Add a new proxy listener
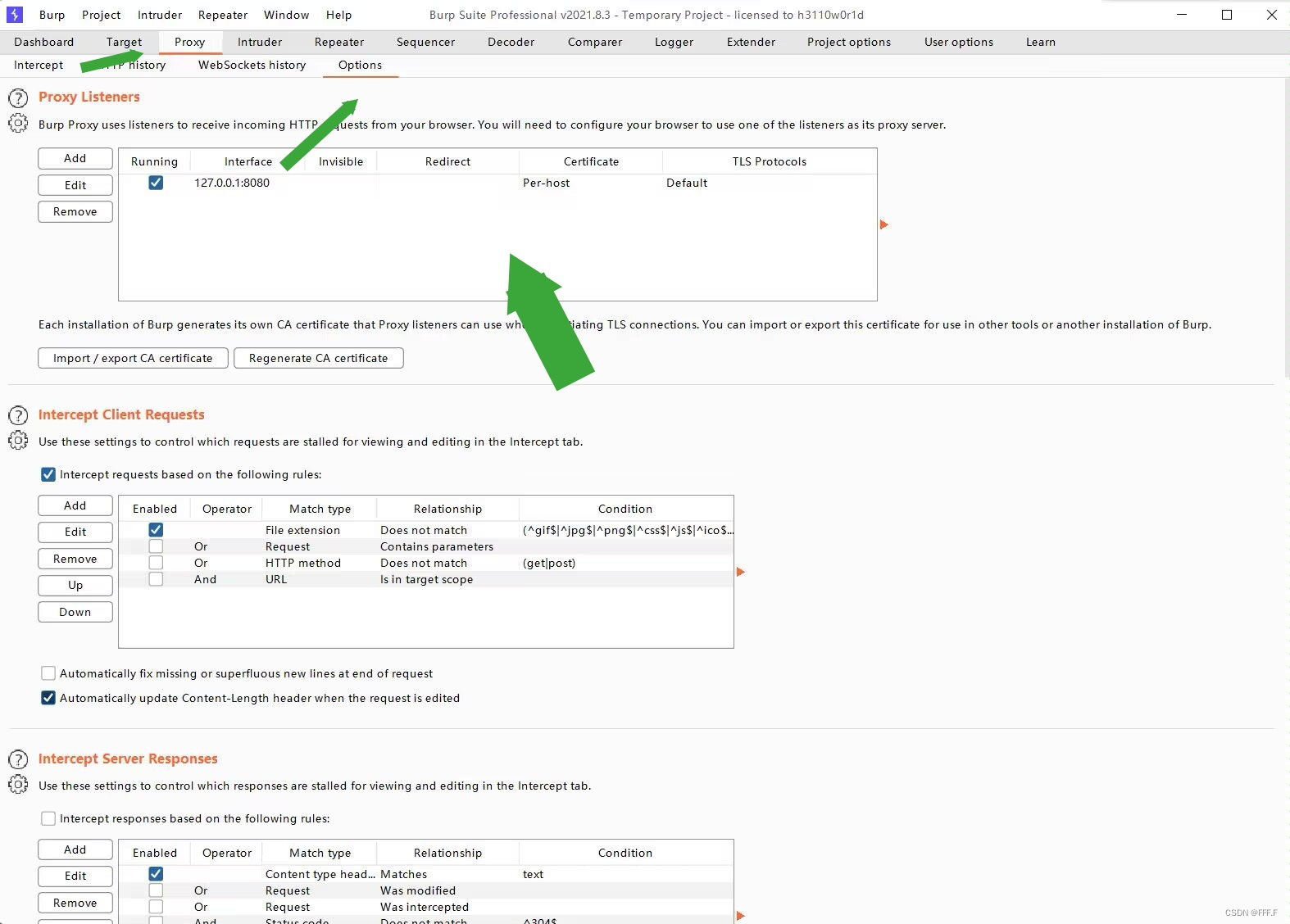Screen dimensions: 1290x924 click(75, 158)
